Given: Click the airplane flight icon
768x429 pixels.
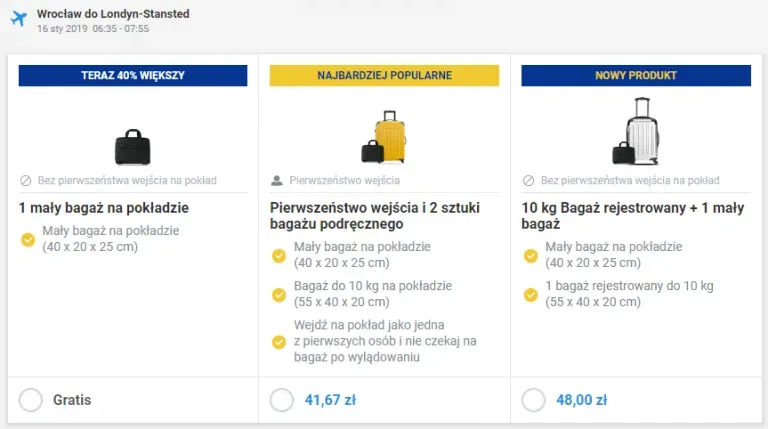Looking at the screenshot, I should 18,20.
